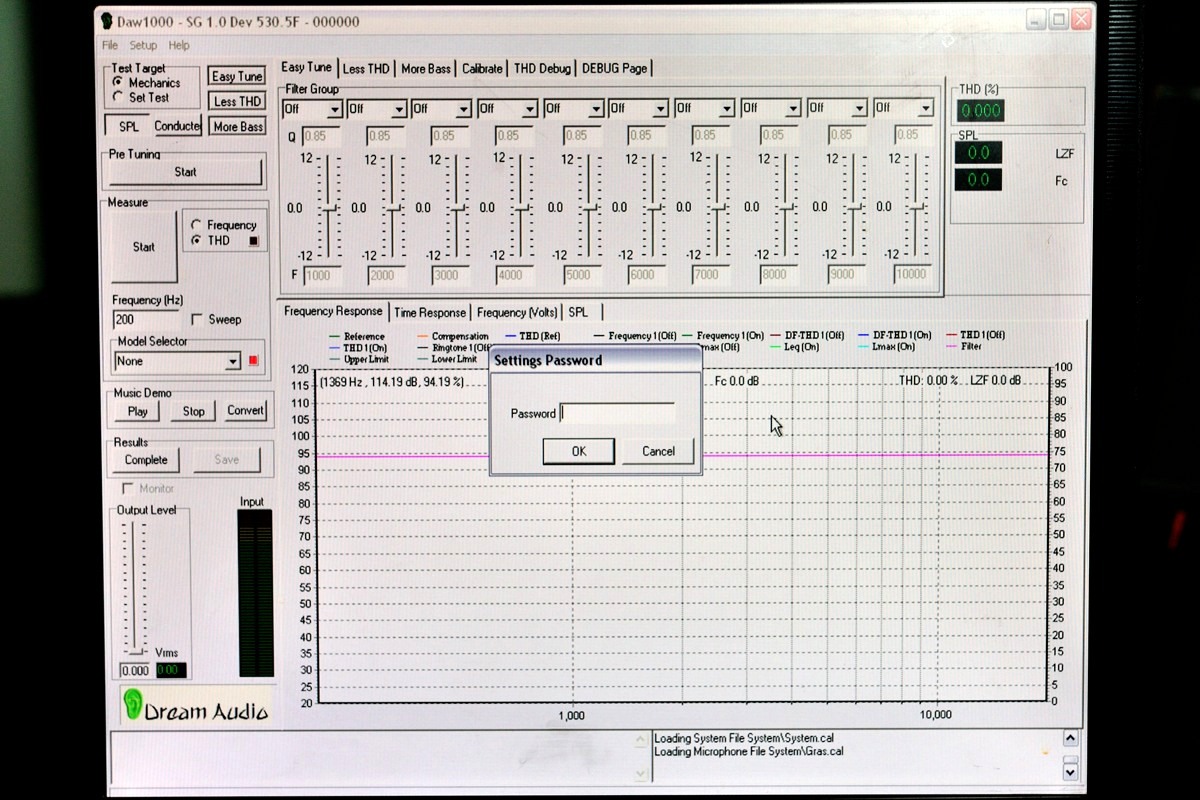Click the red square beside THD option
Screen dimensions: 1200x800
pyautogui.click(x=253, y=241)
